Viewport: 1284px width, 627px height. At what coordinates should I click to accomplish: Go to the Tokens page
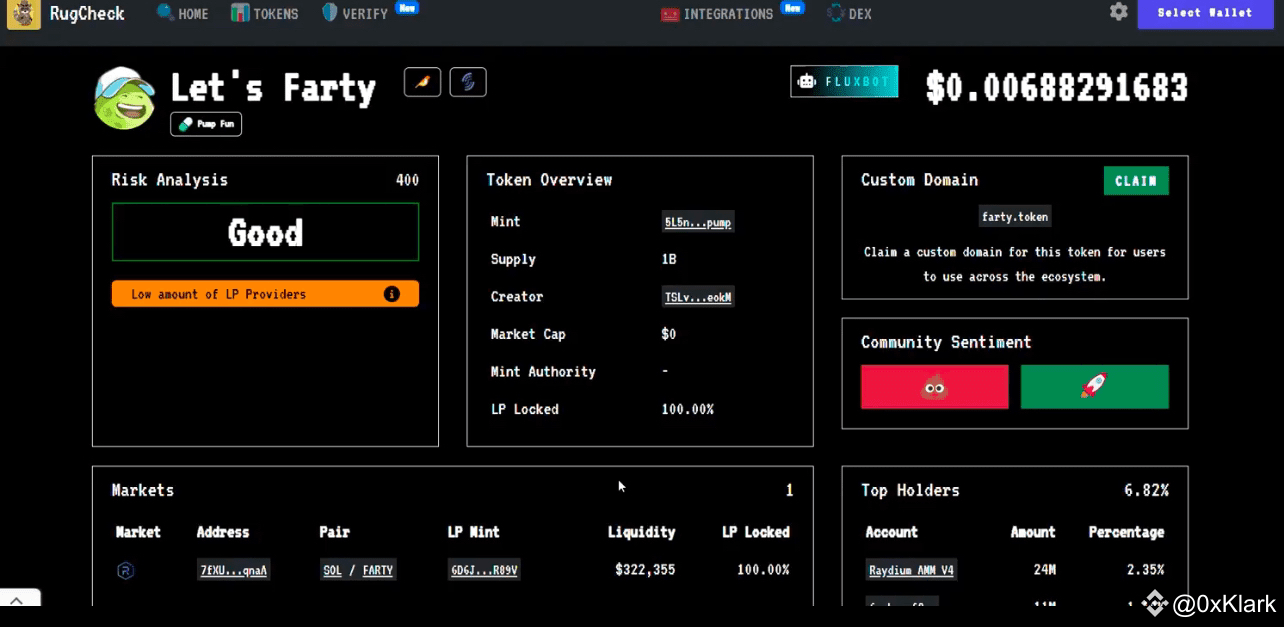[x=265, y=14]
